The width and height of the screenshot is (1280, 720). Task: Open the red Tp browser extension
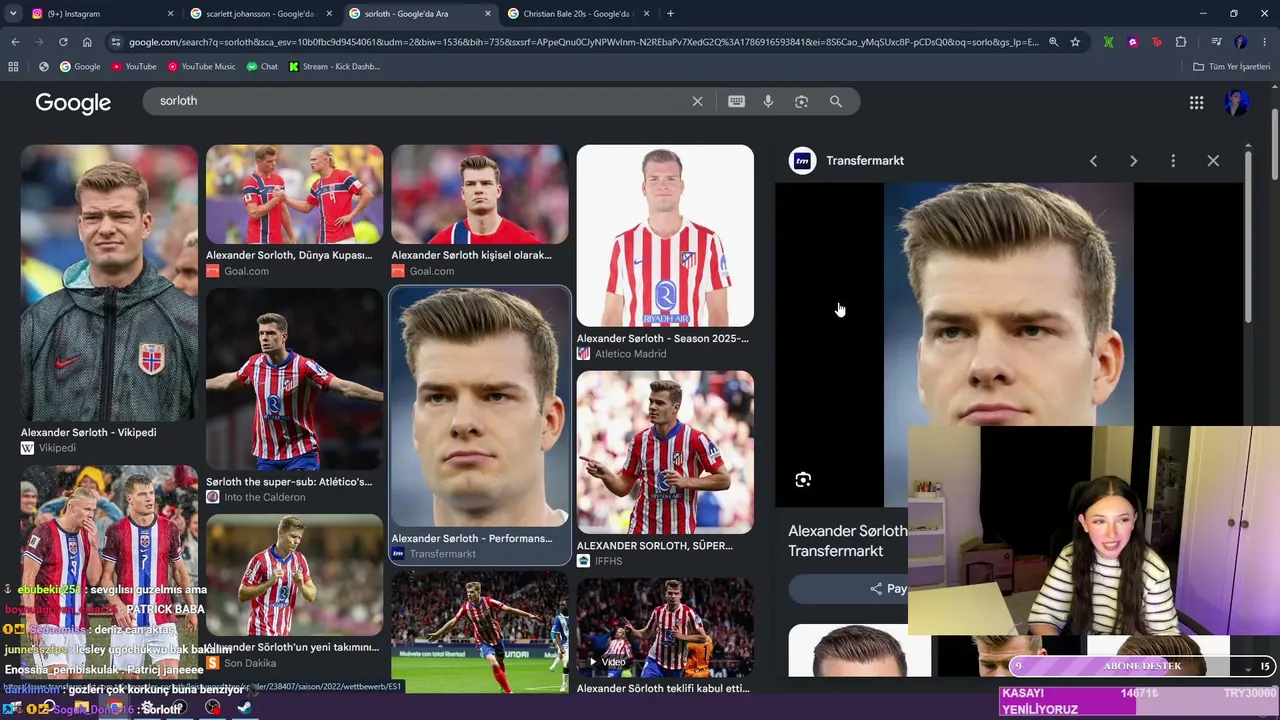[1157, 42]
